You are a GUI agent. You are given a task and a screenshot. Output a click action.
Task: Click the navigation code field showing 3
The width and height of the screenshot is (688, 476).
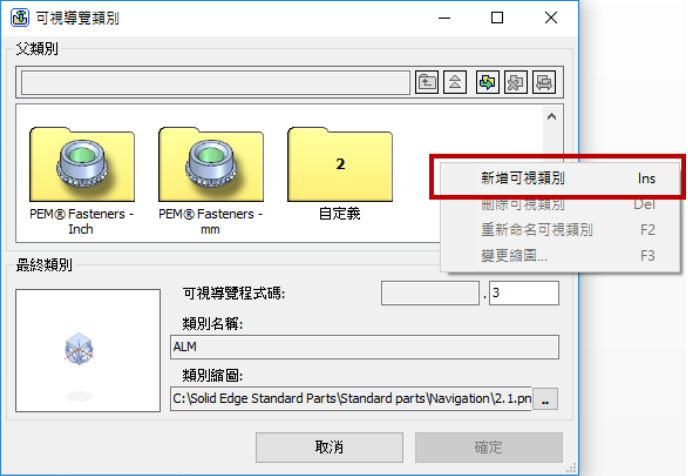click(x=524, y=293)
